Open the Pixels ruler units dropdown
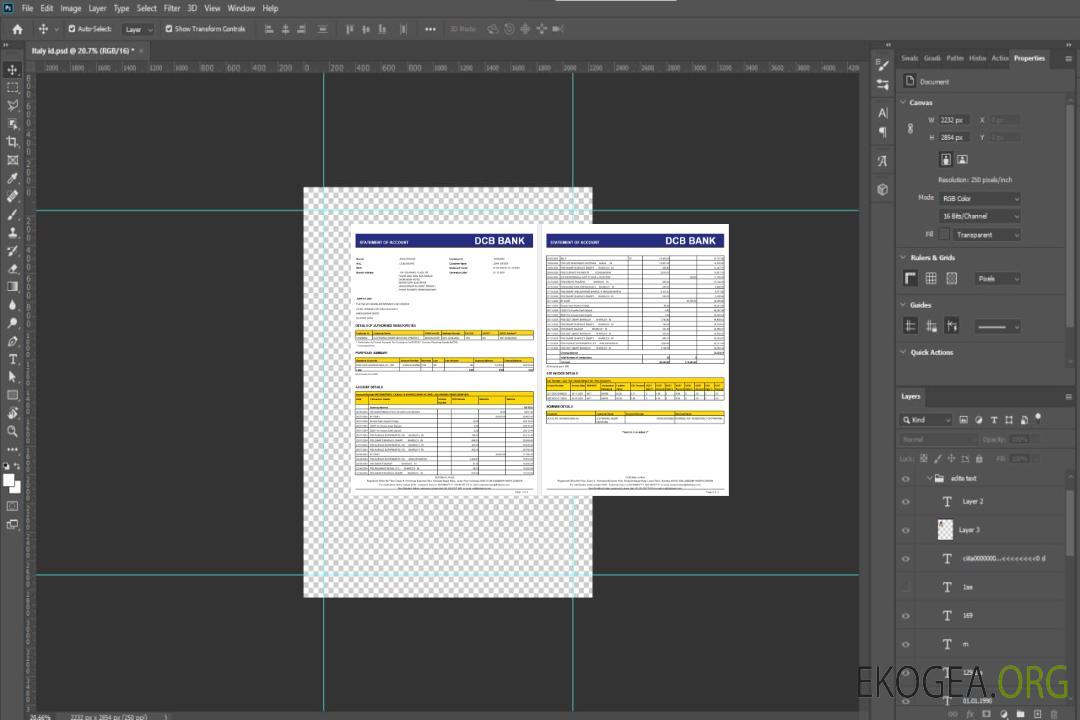 click(x=997, y=278)
